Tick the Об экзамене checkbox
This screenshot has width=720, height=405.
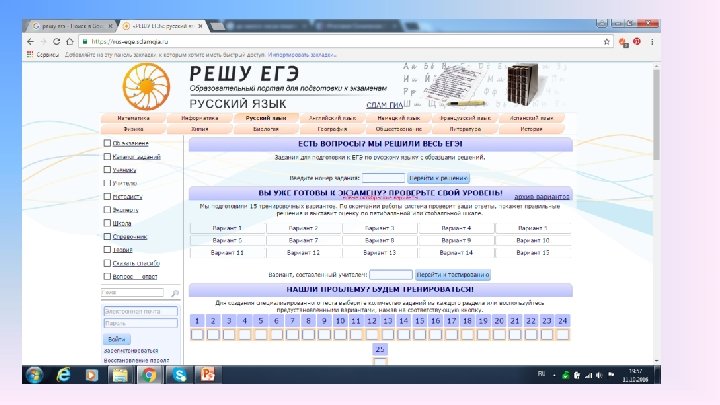click(x=107, y=143)
